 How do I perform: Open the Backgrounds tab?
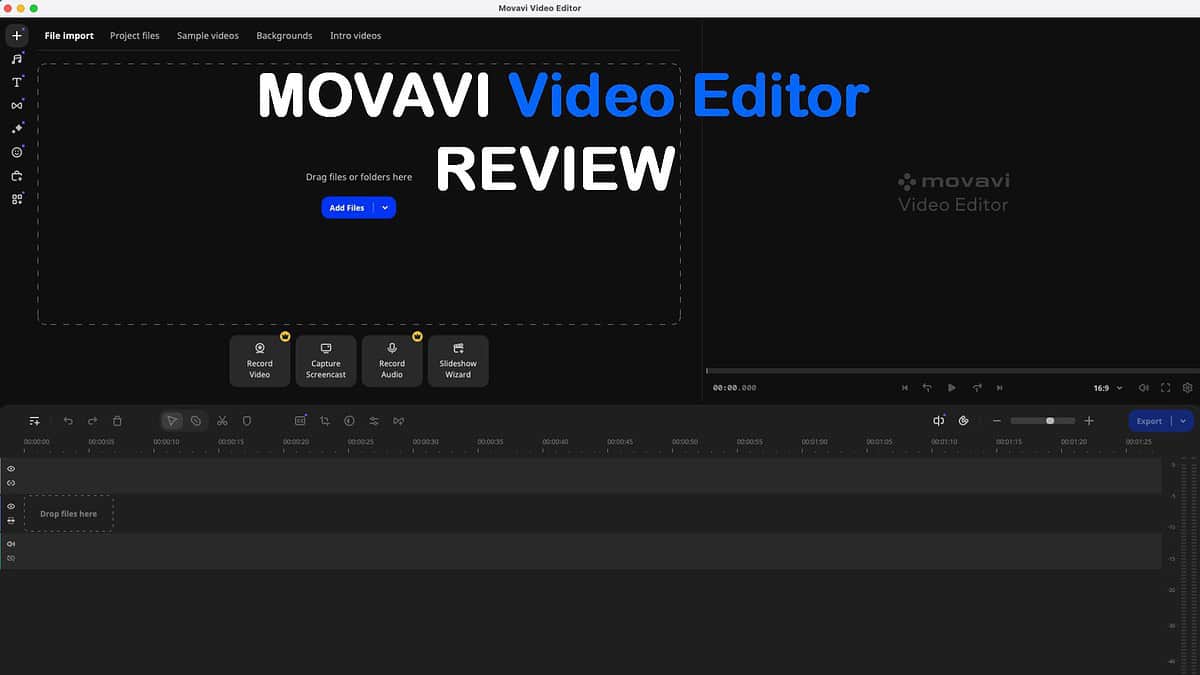click(284, 35)
